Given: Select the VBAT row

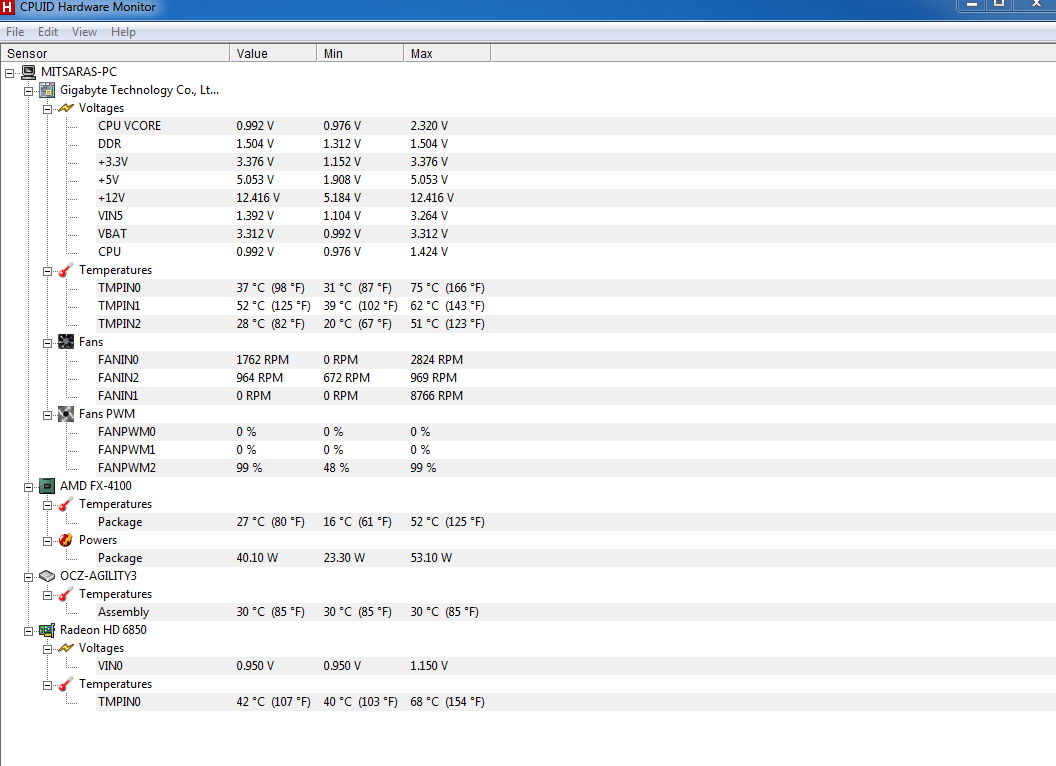Looking at the screenshot, I should (x=576, y=234).
